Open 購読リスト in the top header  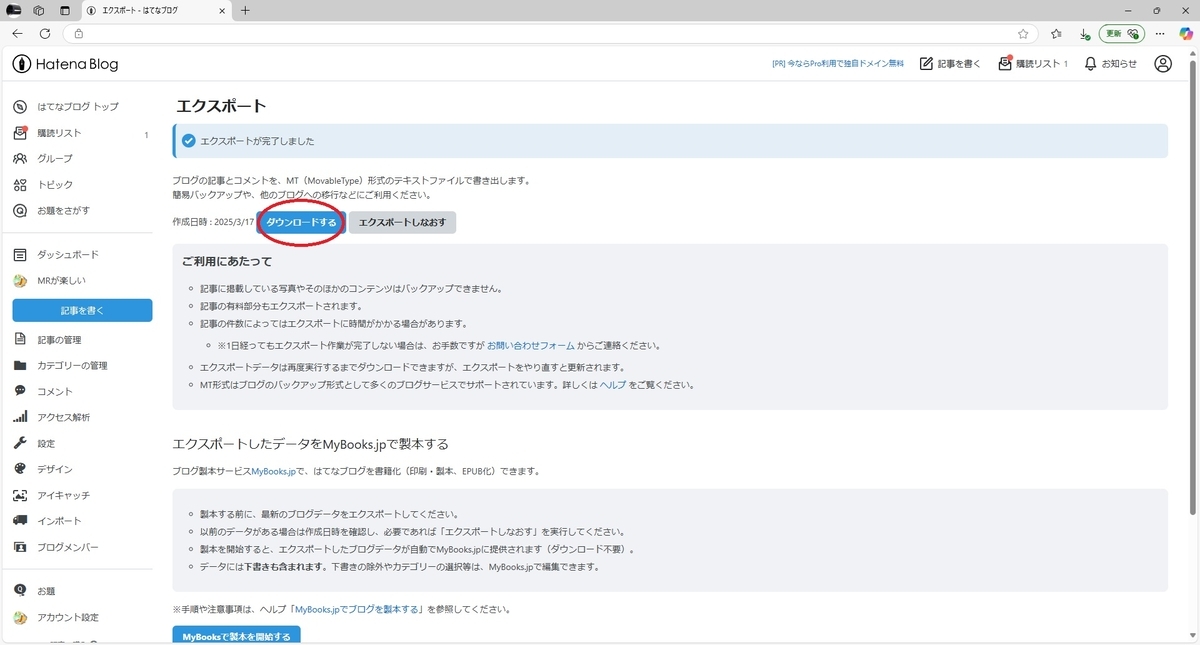tap(1033, 64)
